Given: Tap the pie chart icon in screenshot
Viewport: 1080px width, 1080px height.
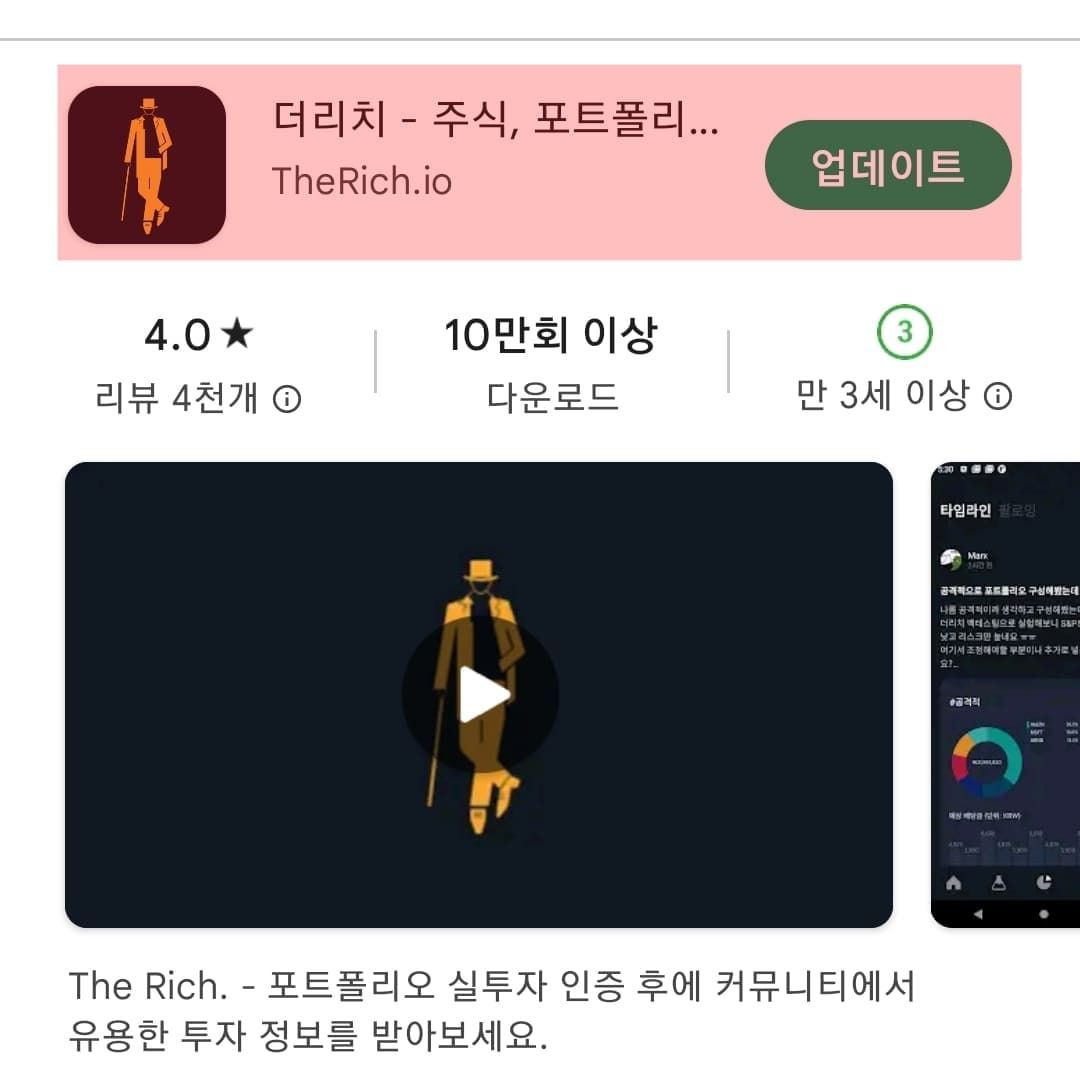Looking at the screenshot, I should tap(1044, 883).
